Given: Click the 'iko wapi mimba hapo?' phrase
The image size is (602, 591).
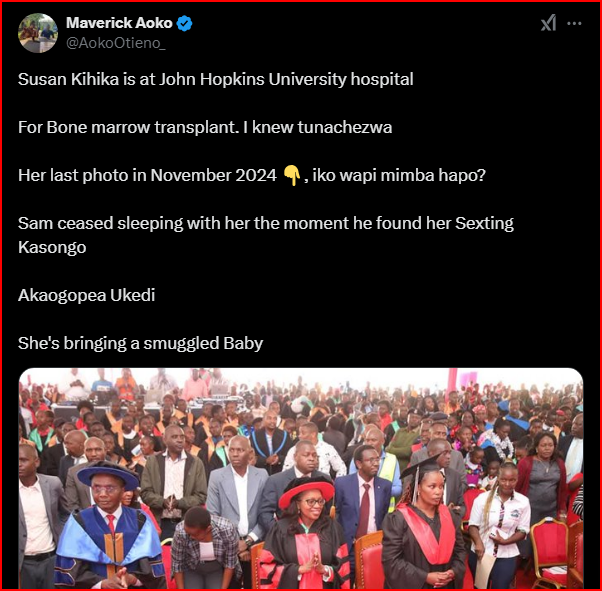Looking at the screenshot, I should click(399, 175).
